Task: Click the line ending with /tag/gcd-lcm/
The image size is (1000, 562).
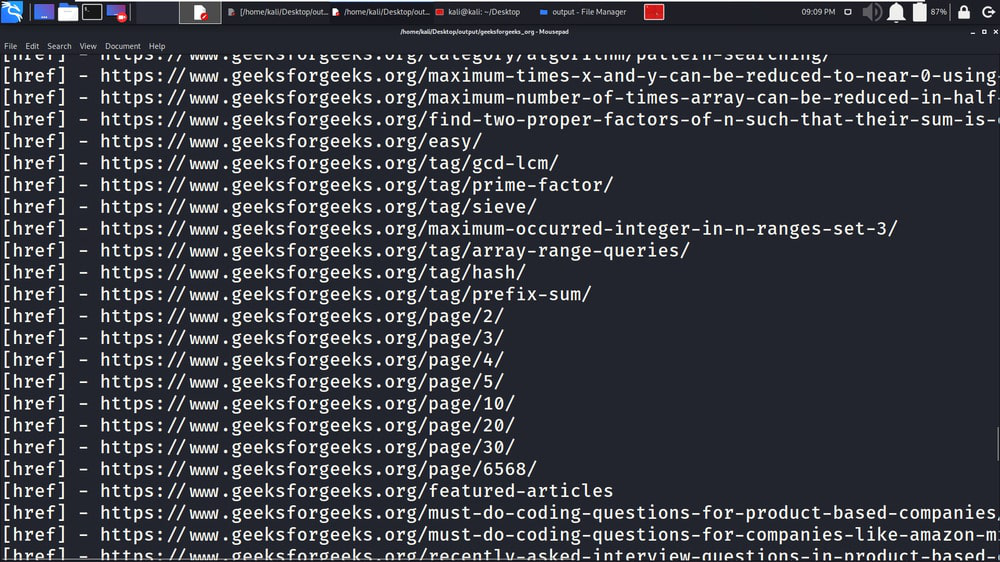Action: [x=281, y=163]
